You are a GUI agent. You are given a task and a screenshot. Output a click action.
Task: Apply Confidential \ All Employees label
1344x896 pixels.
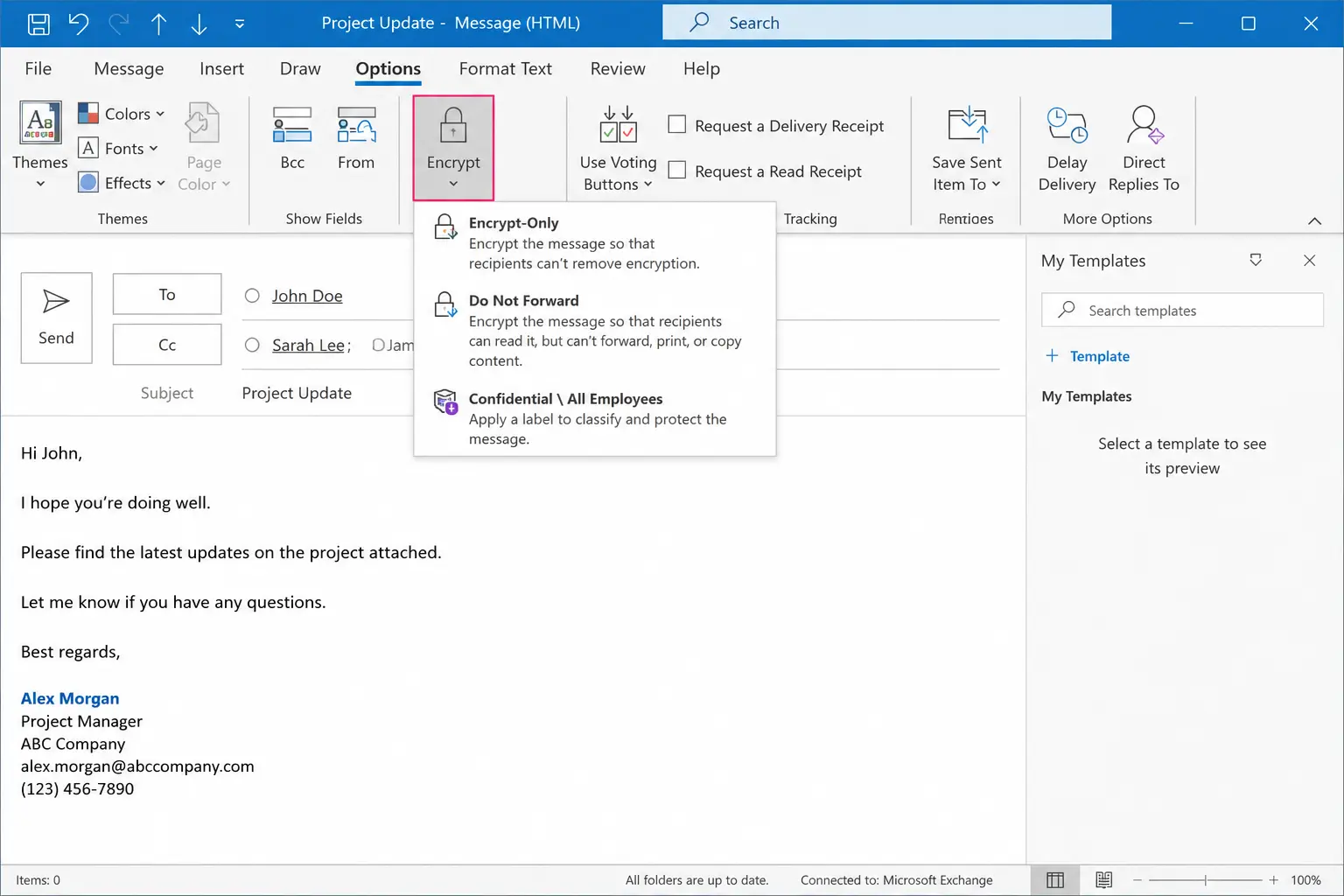point(595,417)
